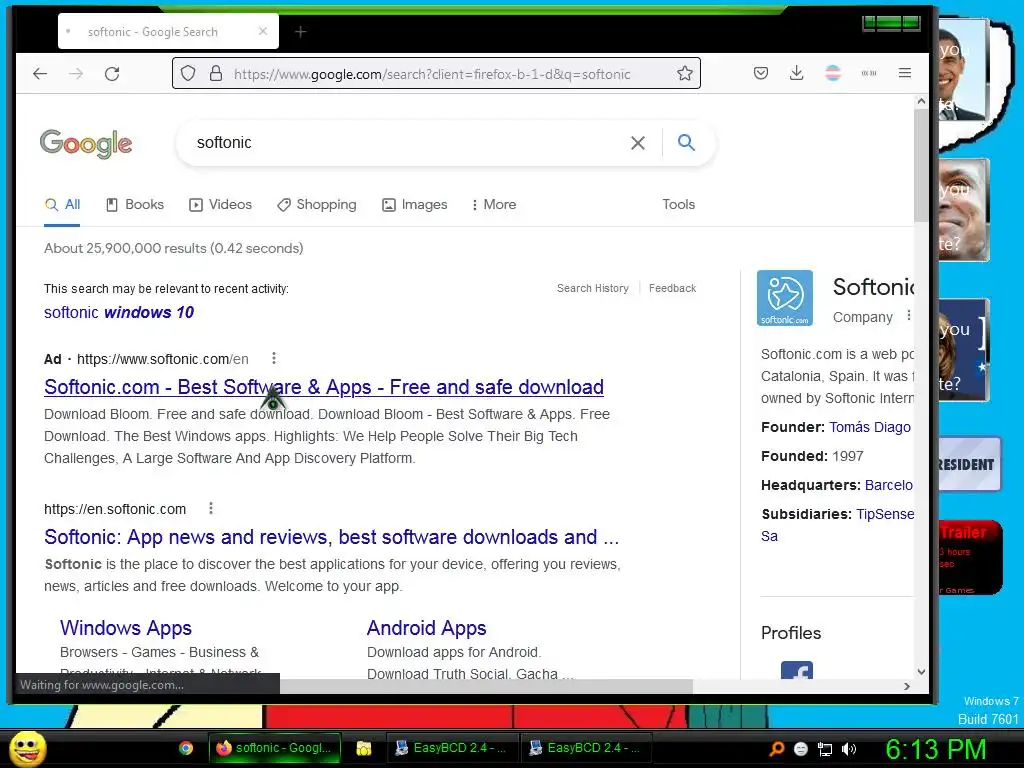The image size is (1024, 768).
Task: Open the three-dot menu beside en.softonic.com
Action: pos(210,508)
